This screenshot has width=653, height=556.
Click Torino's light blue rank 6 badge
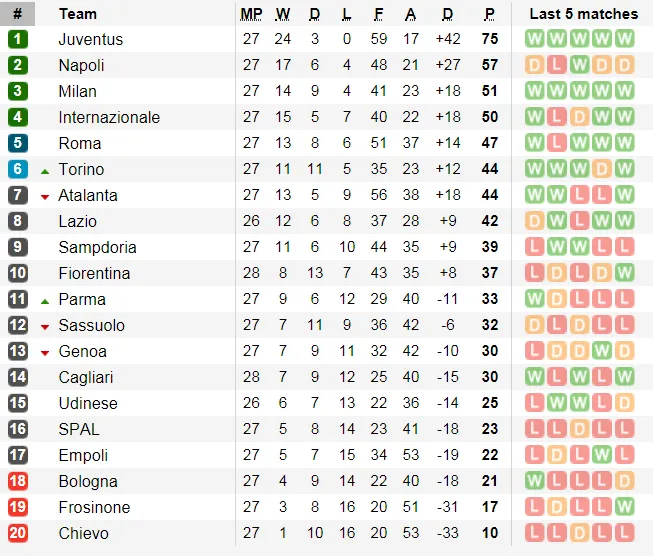[18, 169]
